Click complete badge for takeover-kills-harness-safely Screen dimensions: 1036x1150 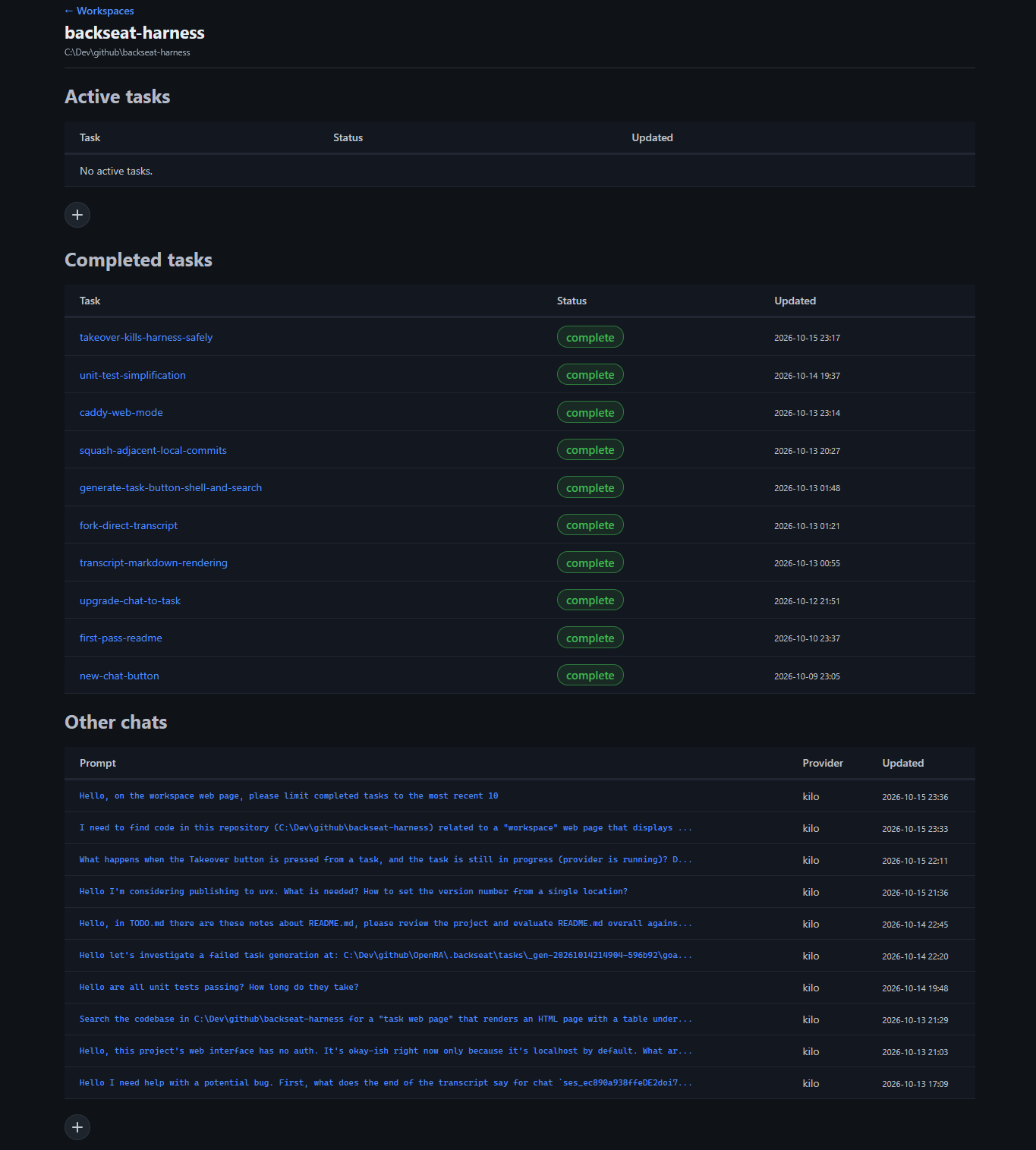tap(590, 337)
